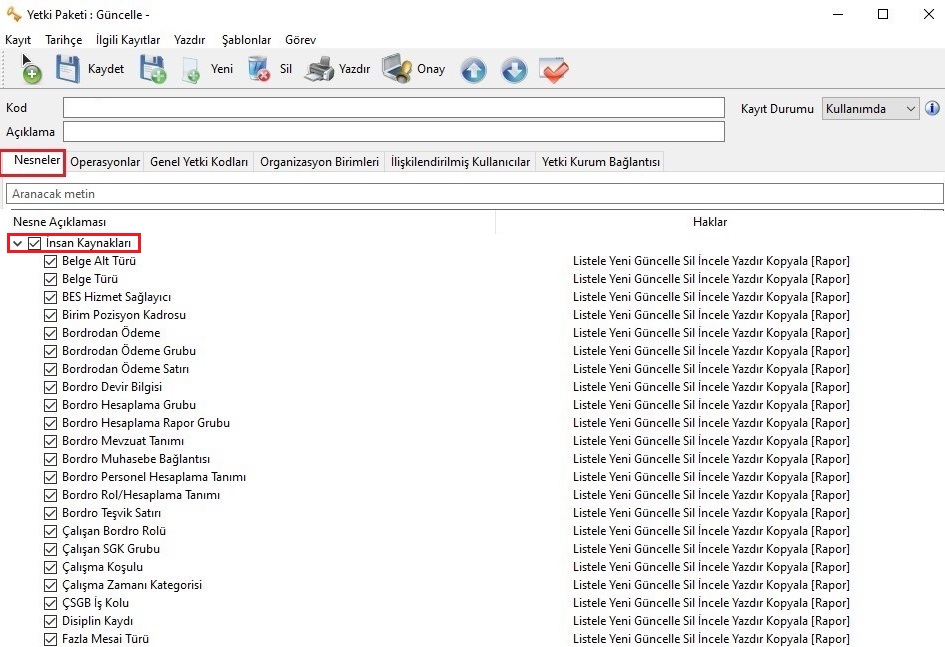Click the Kaydet save disk icon
The height and width of the screenshot is (647, 945).
pos(67,69)
